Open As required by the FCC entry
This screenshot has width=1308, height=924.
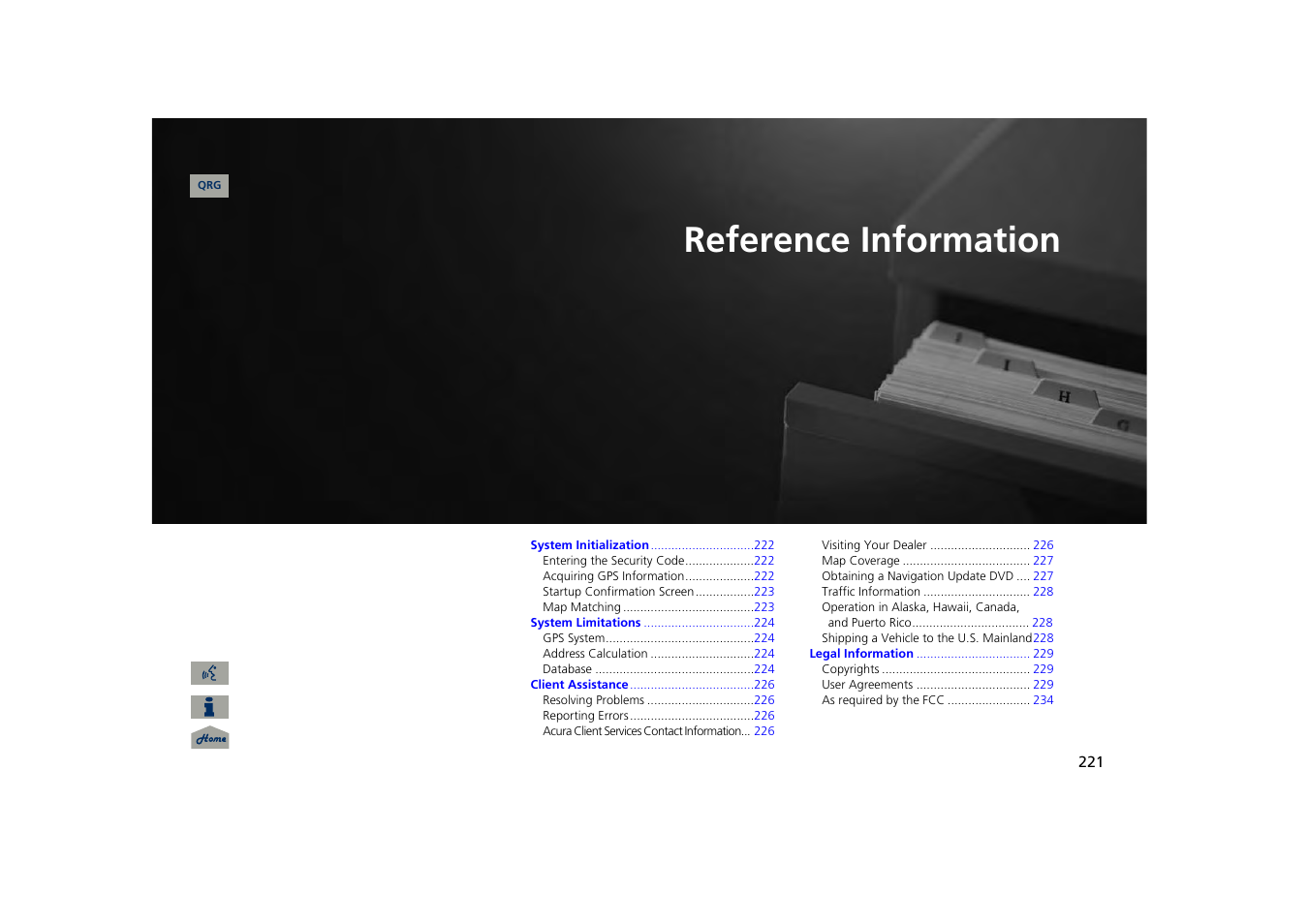937,700
